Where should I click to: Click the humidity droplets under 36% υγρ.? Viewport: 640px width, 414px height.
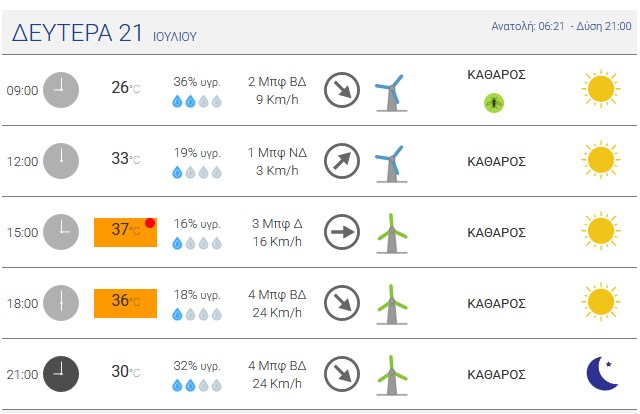tap(197, 101)
